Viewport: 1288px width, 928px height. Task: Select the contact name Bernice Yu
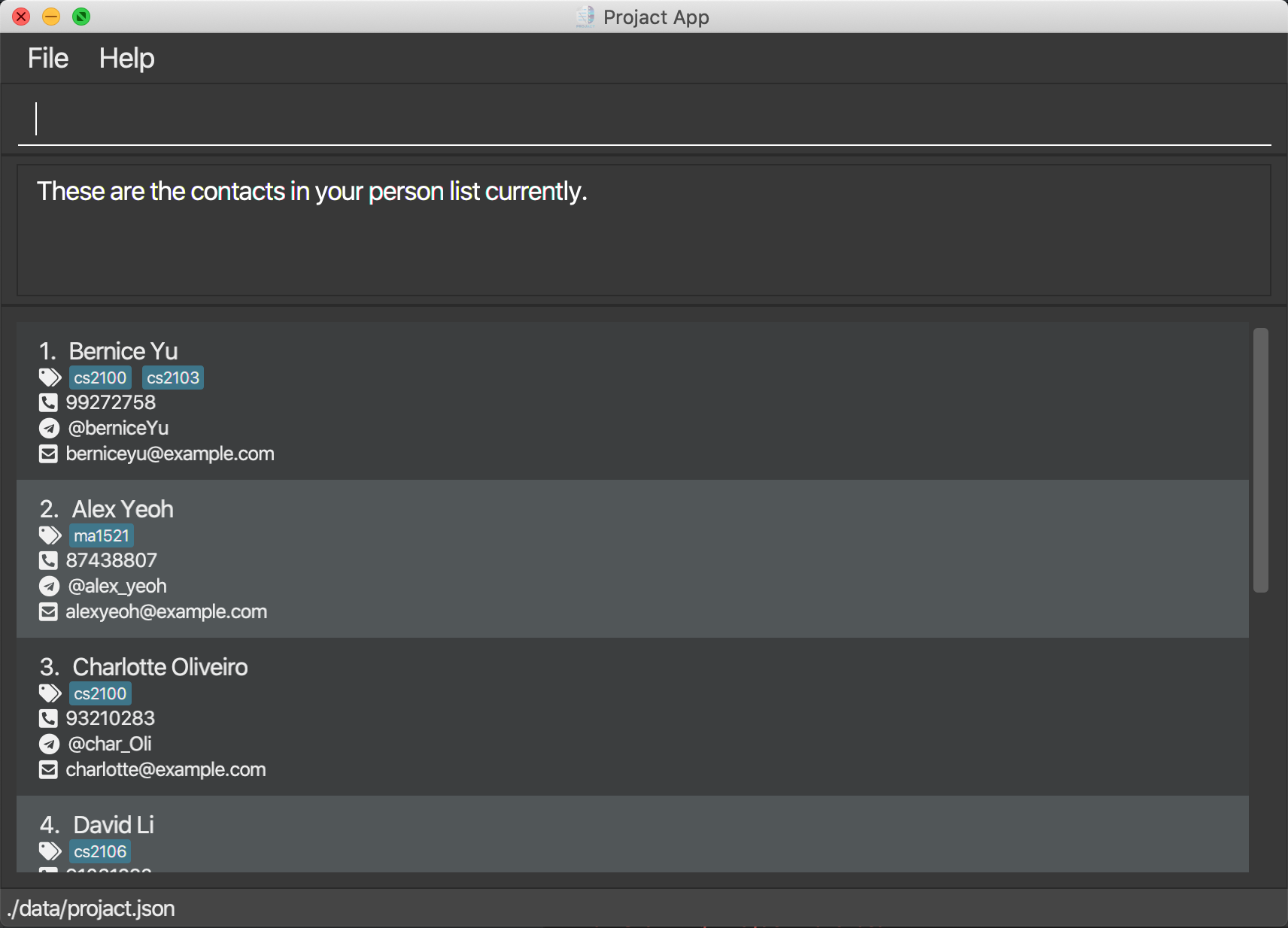click(x=123, y=351)
